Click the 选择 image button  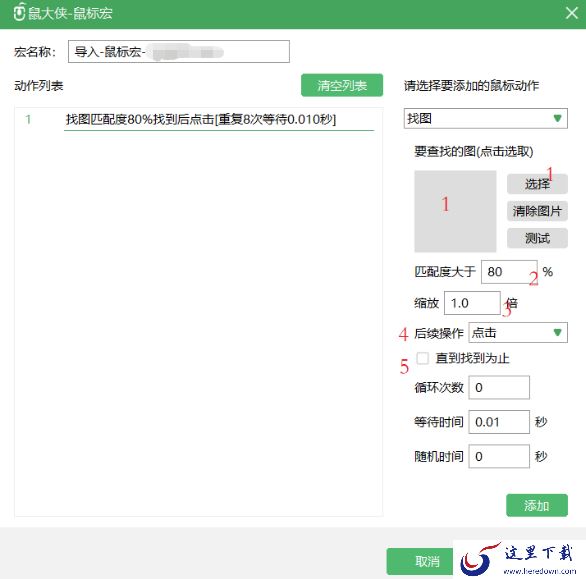537,184
